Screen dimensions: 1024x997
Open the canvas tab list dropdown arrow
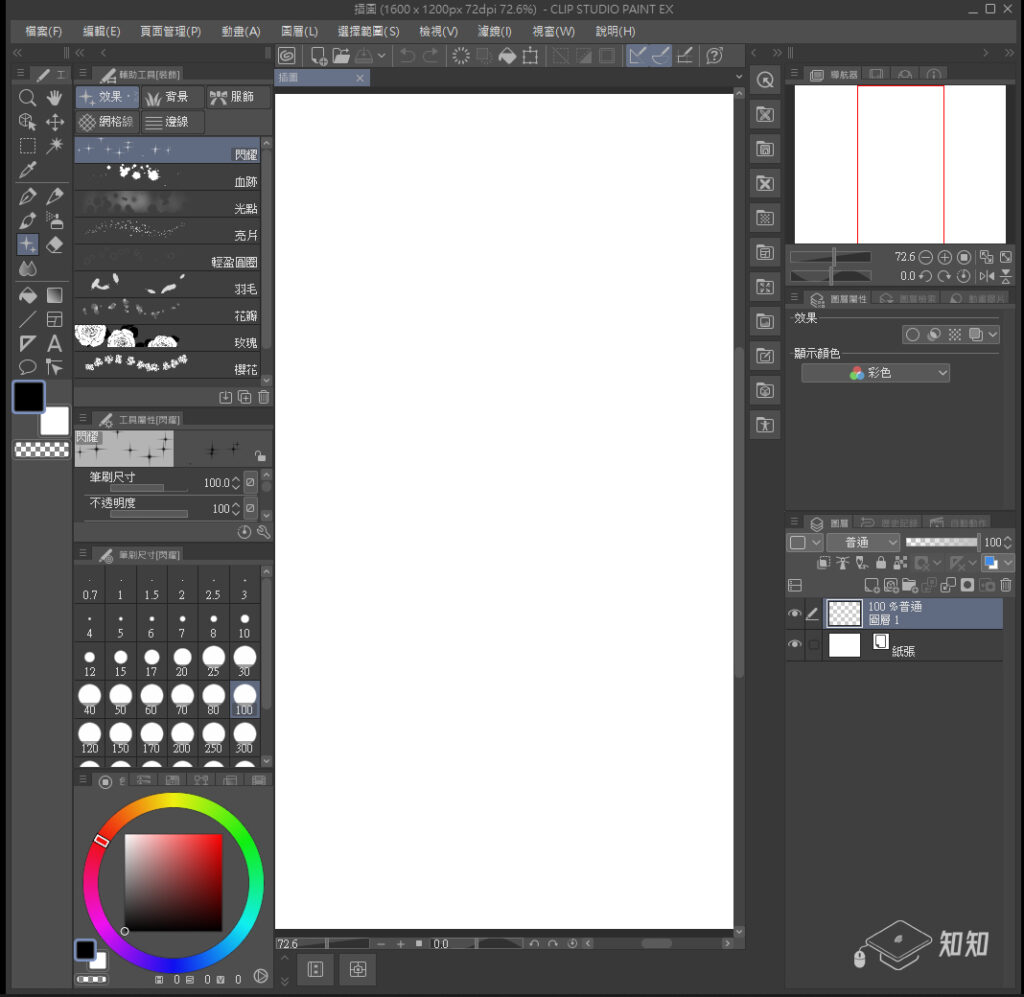point(739,77)
